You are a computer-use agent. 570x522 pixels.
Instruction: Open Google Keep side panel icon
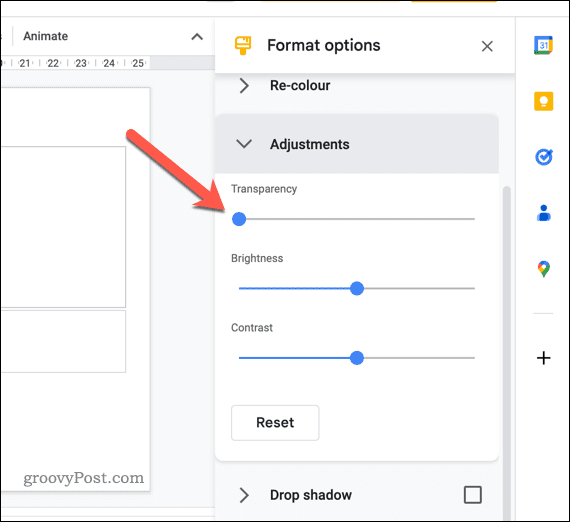click(x=543, y=101)
